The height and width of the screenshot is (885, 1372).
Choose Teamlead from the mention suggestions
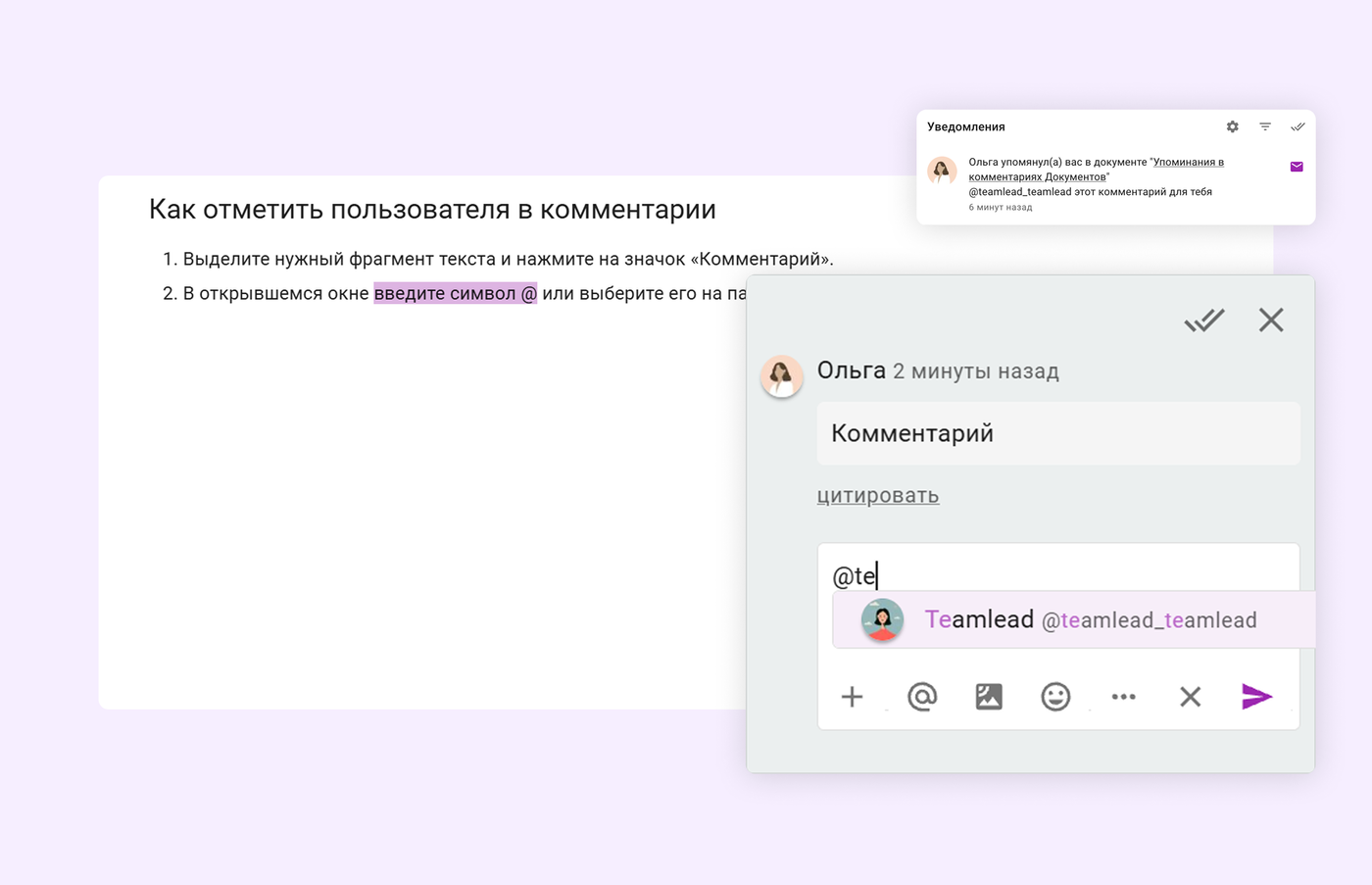tap(1073, 619)
